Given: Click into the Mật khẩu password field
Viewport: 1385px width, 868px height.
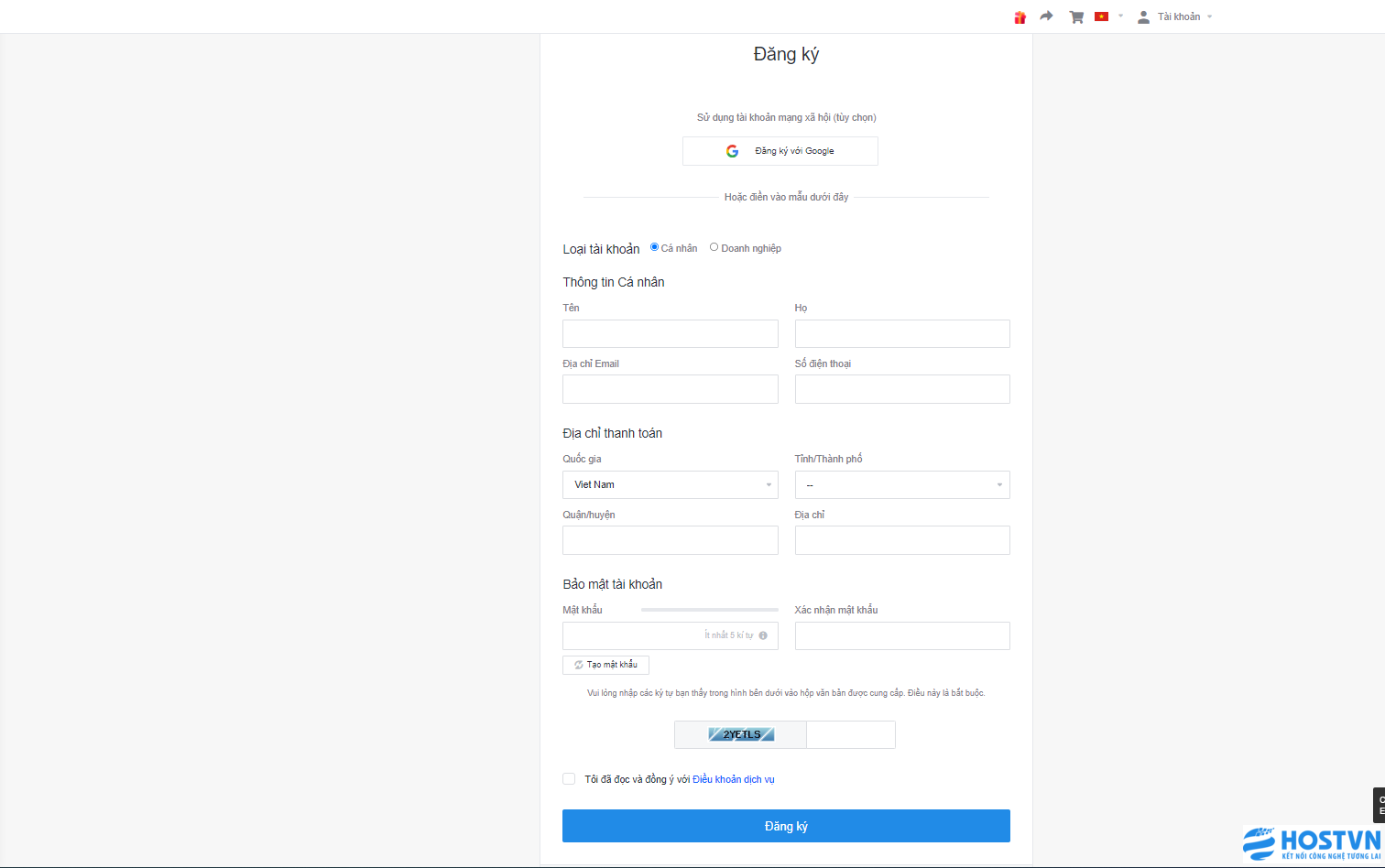Looking at the screenshot, I should [x=671, y=635].
